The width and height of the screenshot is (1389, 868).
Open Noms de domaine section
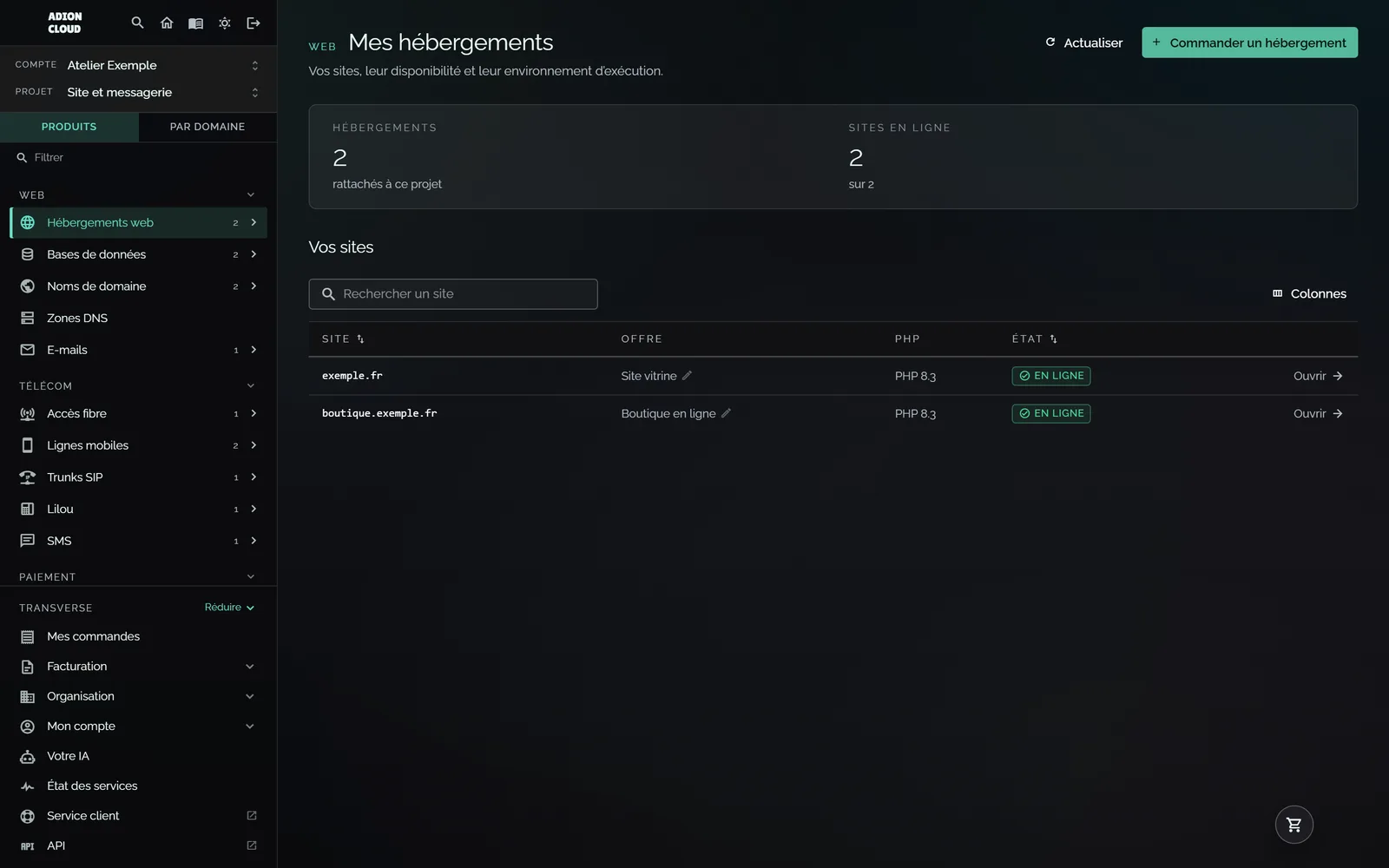(139, 286)
